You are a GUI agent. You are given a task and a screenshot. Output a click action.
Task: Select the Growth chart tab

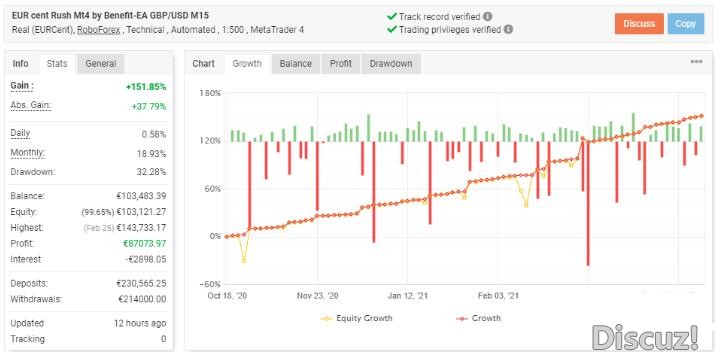coord(247,64)
